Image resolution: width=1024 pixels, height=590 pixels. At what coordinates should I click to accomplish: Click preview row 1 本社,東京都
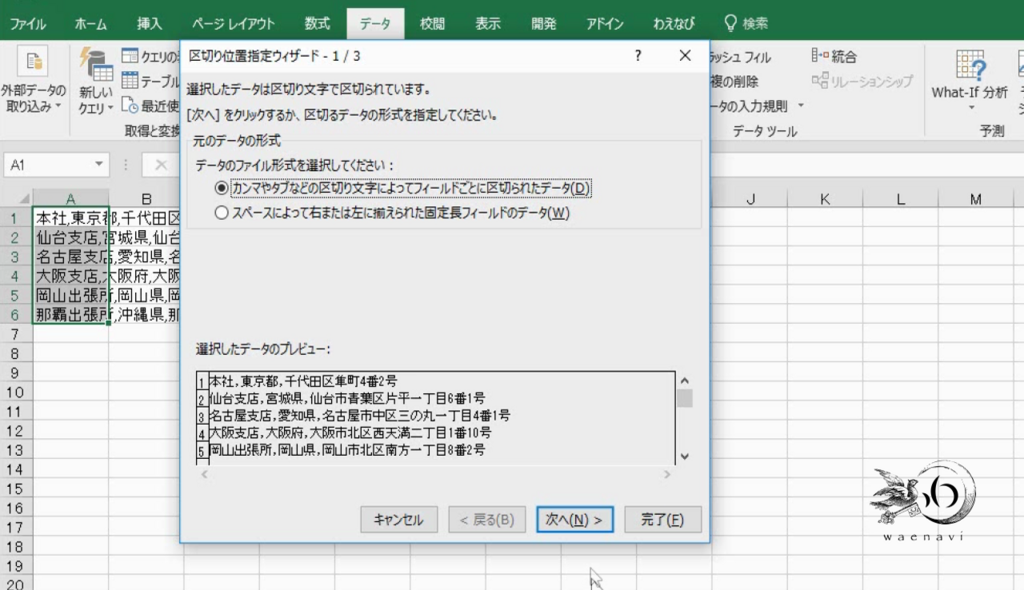pyautogui.click(x=303, y=381)
